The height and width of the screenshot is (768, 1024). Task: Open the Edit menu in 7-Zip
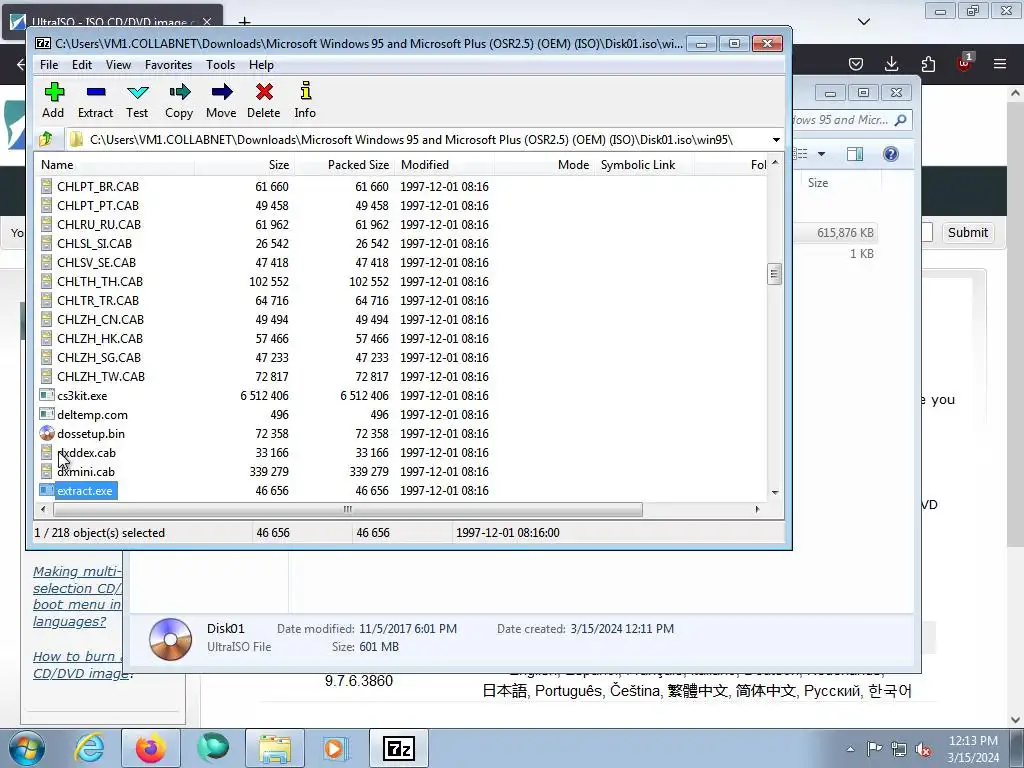(x=82, y=65)
